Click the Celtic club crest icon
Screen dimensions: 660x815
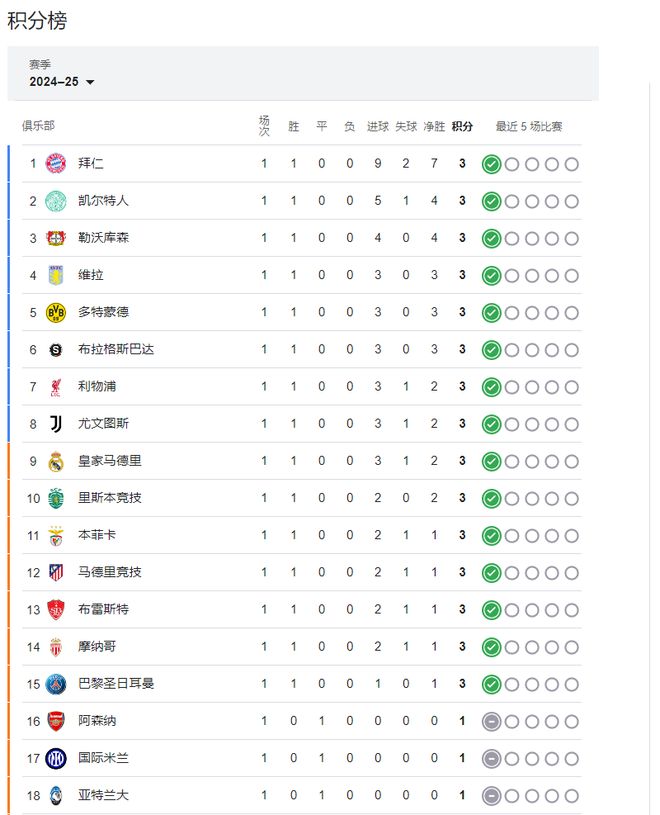tap(56, 201)
